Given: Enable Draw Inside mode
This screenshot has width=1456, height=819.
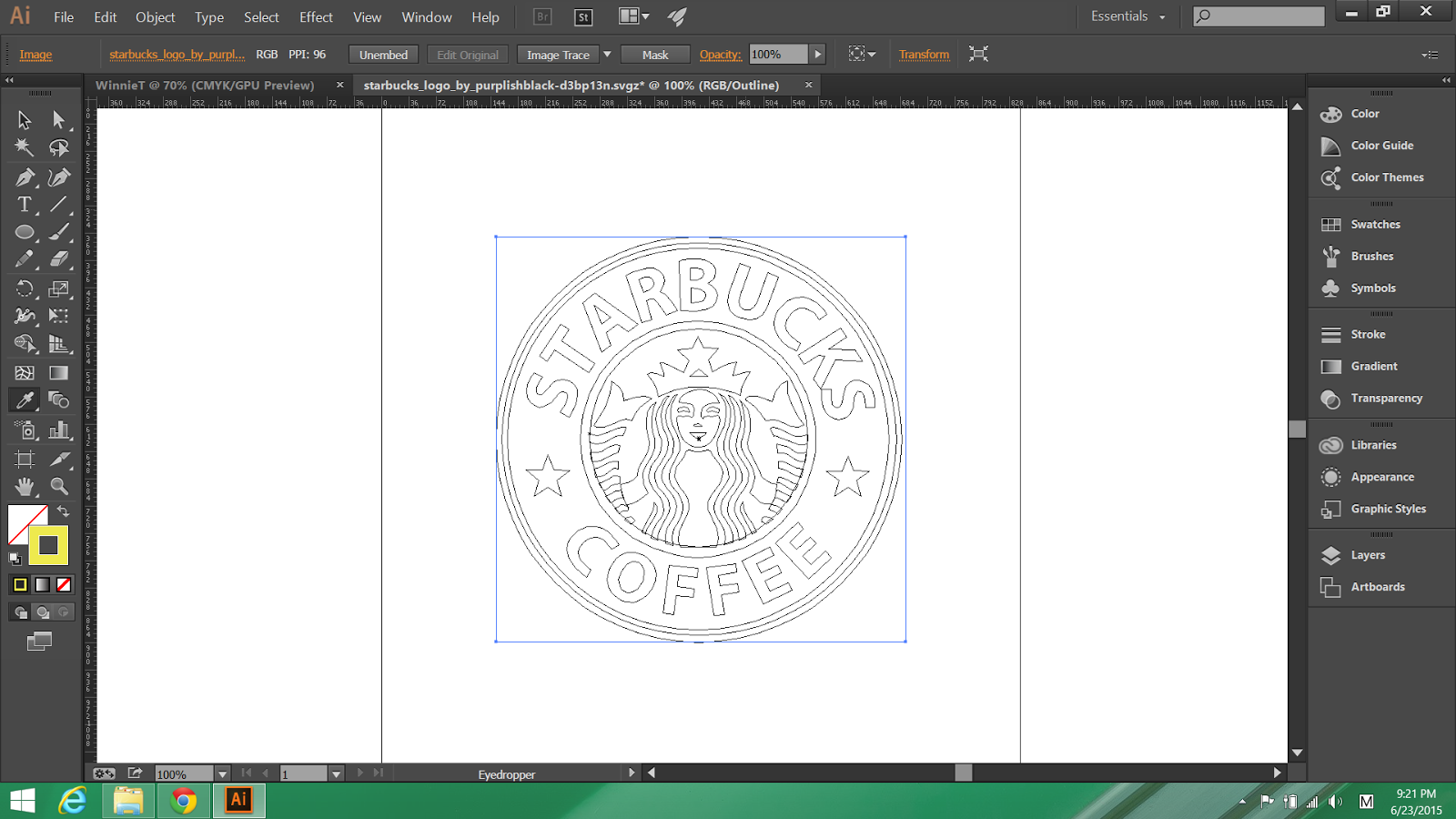Looking at the screenshot, I should click(64, 612).
